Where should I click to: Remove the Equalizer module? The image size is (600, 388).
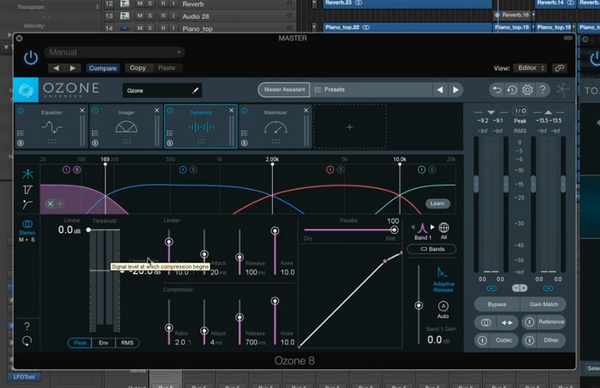click(82, 111)
